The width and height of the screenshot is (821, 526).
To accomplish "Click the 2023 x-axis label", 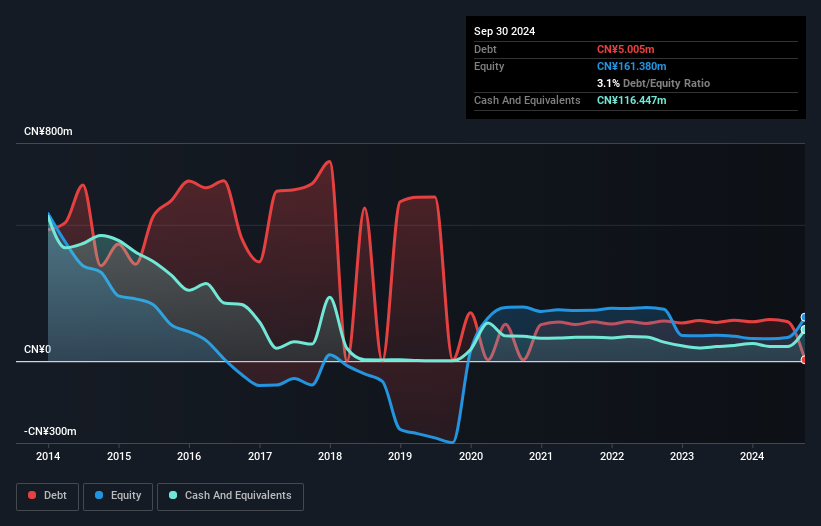I will tap(682, 456).
